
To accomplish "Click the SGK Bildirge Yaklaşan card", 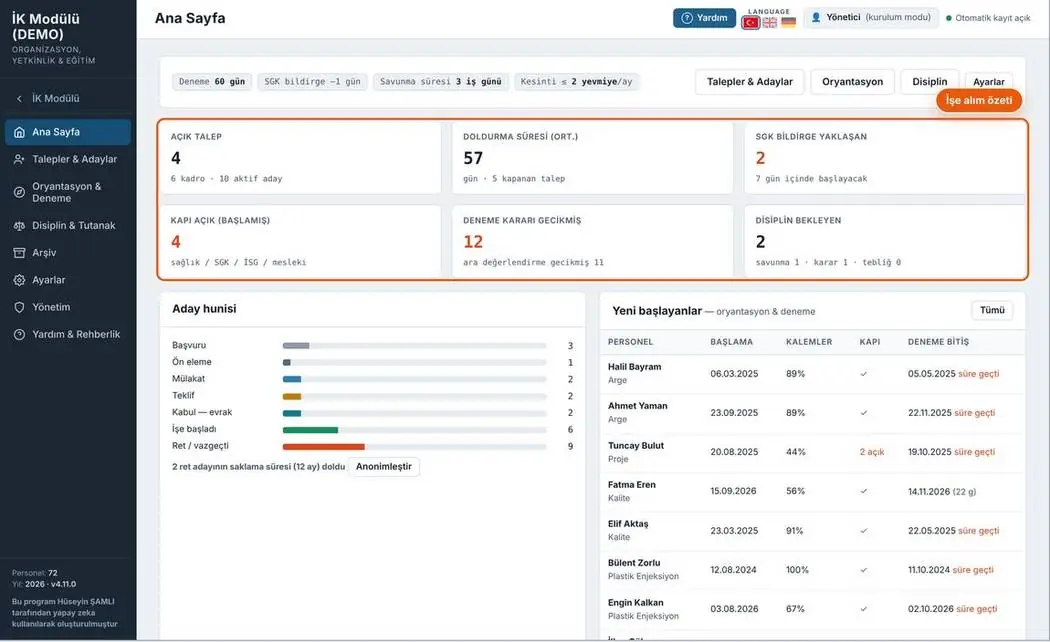I will [x=885, y=158].
